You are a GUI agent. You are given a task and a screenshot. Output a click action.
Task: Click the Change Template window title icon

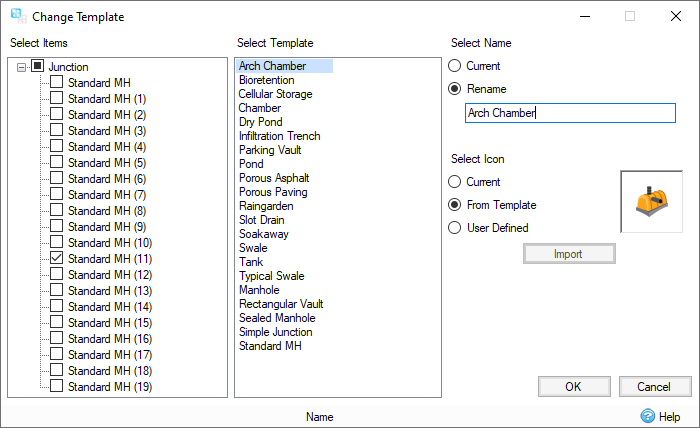(18, 16)
